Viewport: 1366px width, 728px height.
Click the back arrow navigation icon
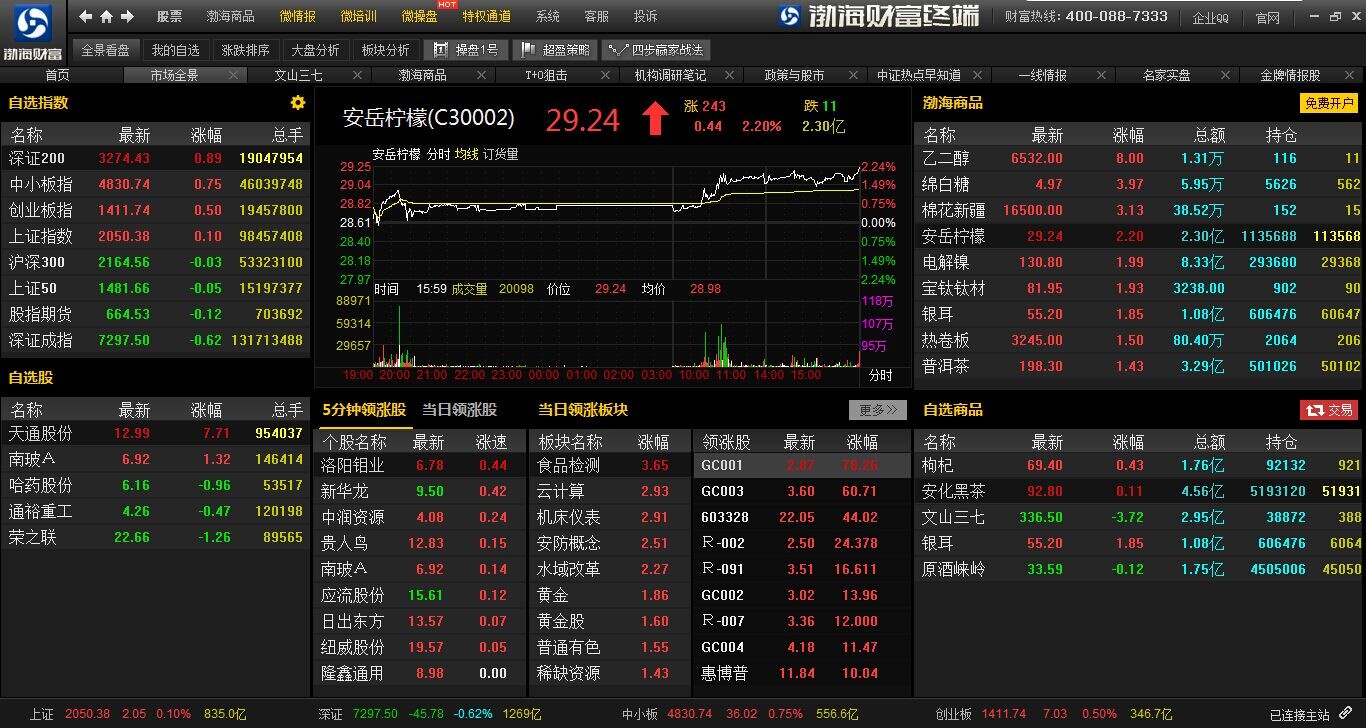pyautogui.click(x=86, y=17)
